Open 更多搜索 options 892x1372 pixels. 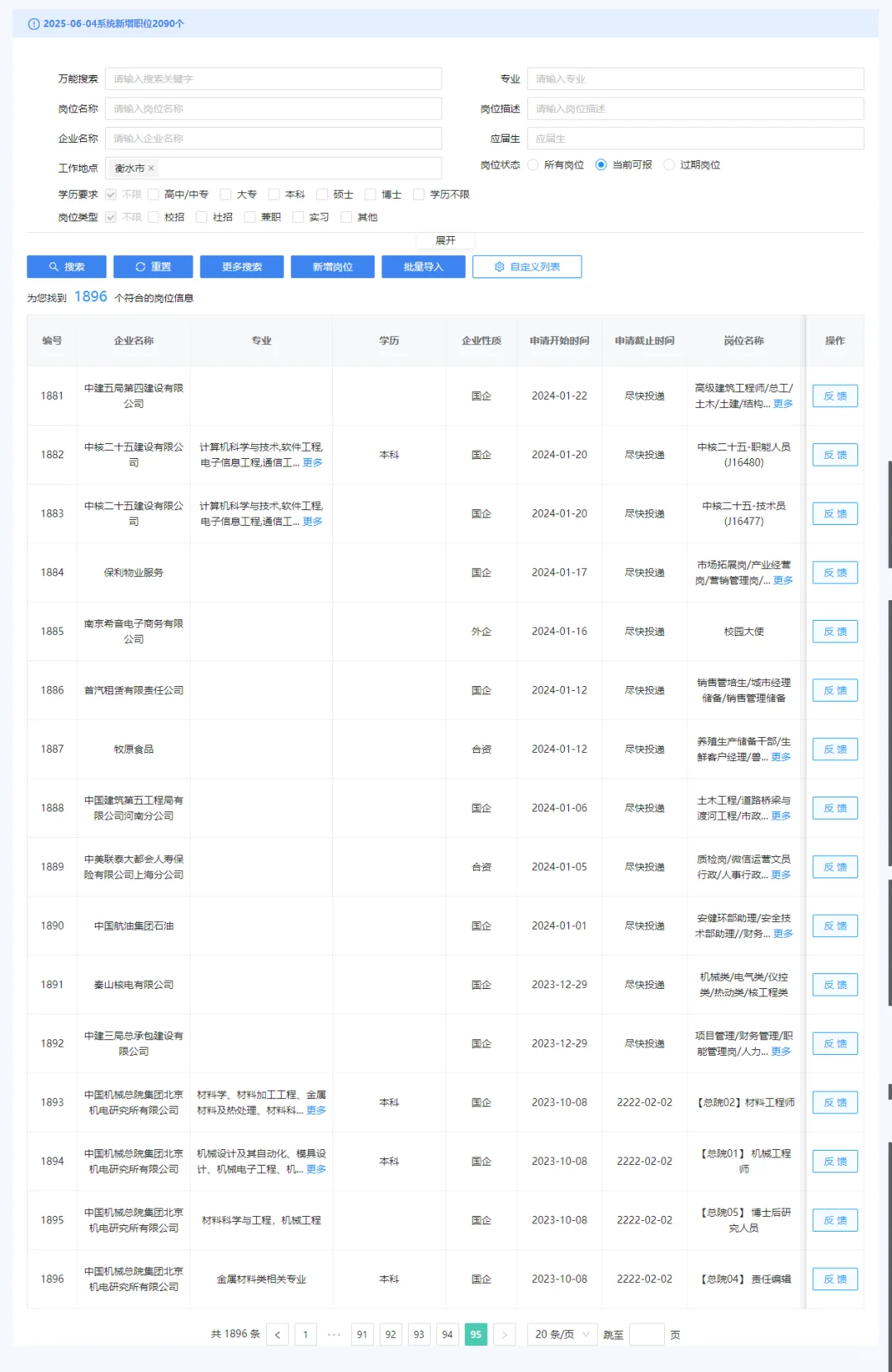pos(242,267)
